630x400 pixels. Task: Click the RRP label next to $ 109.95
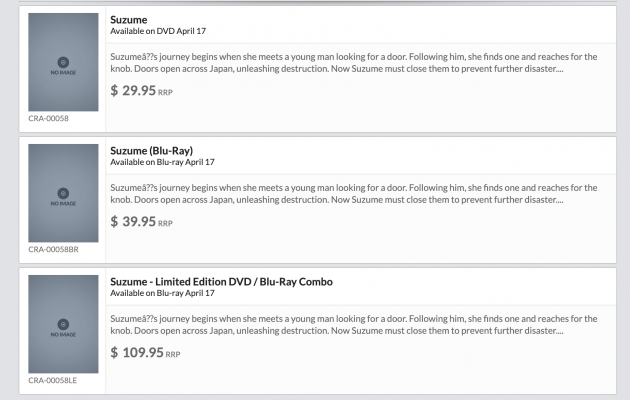173,354
